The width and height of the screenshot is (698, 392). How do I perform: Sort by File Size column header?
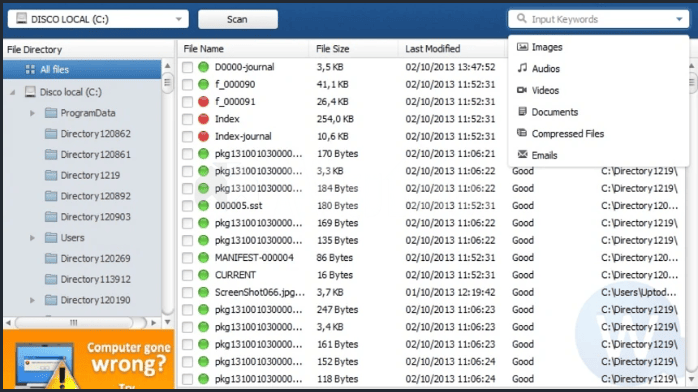(x=353, y=48)
